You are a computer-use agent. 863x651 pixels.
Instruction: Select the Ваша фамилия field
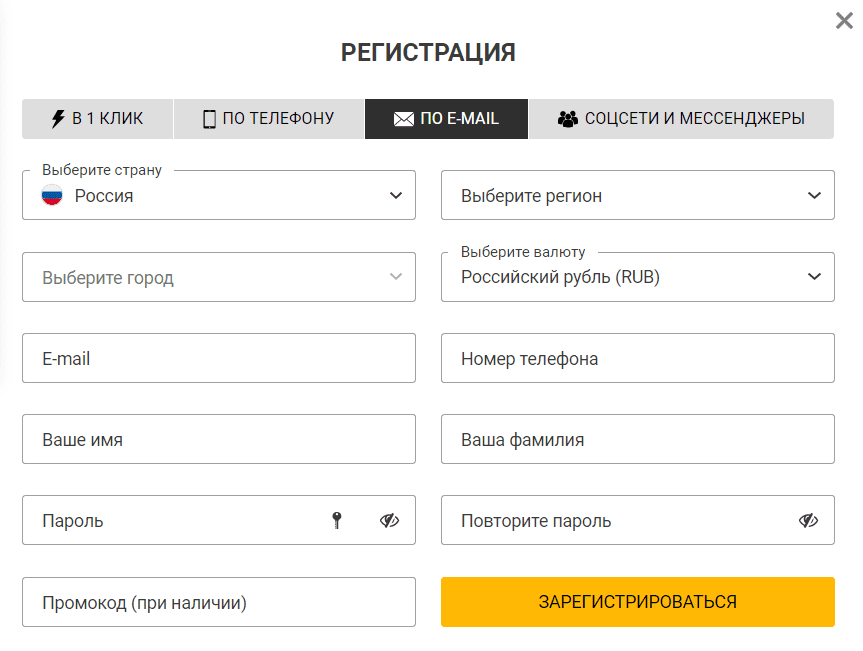(637, 439)
